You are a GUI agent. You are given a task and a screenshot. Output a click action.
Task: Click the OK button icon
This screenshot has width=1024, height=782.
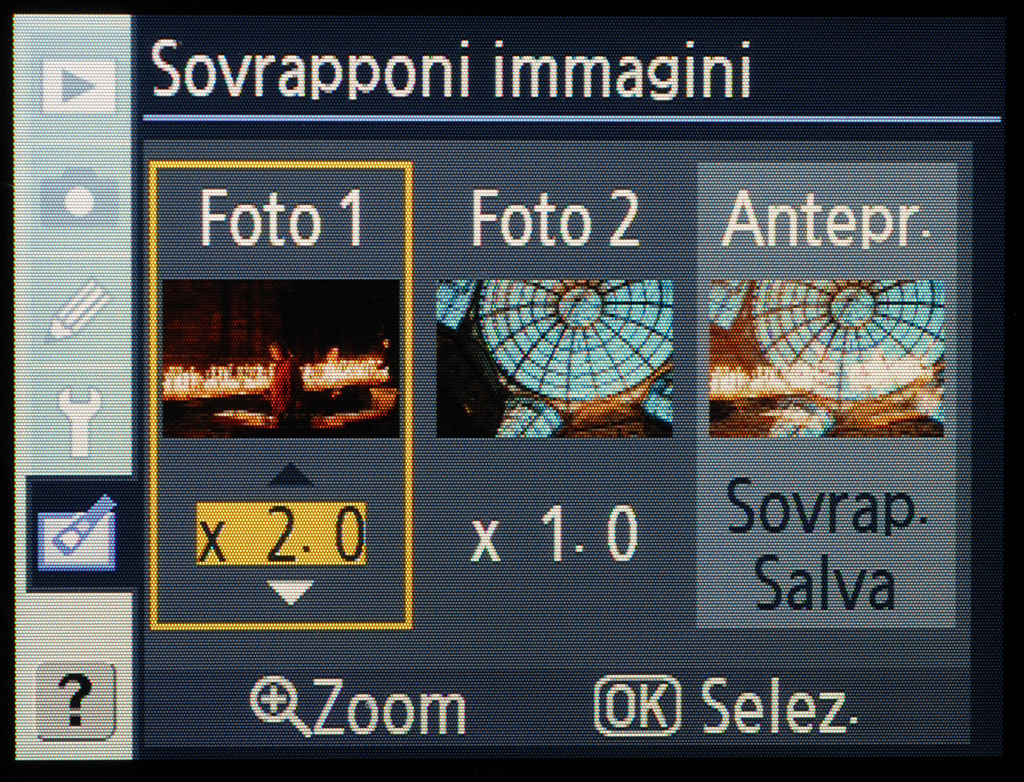(637, 706)
